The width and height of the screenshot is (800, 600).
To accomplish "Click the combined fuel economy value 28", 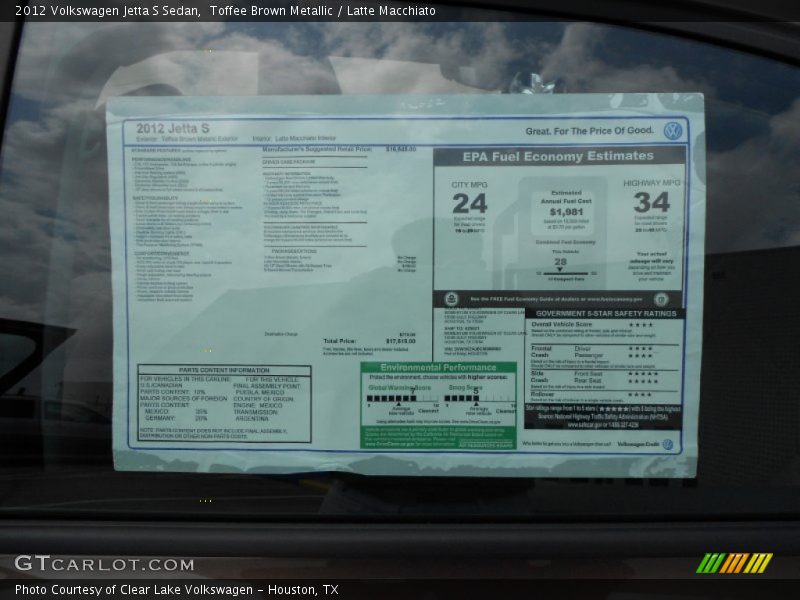I will pyautogui.click(x=561, y=262).
